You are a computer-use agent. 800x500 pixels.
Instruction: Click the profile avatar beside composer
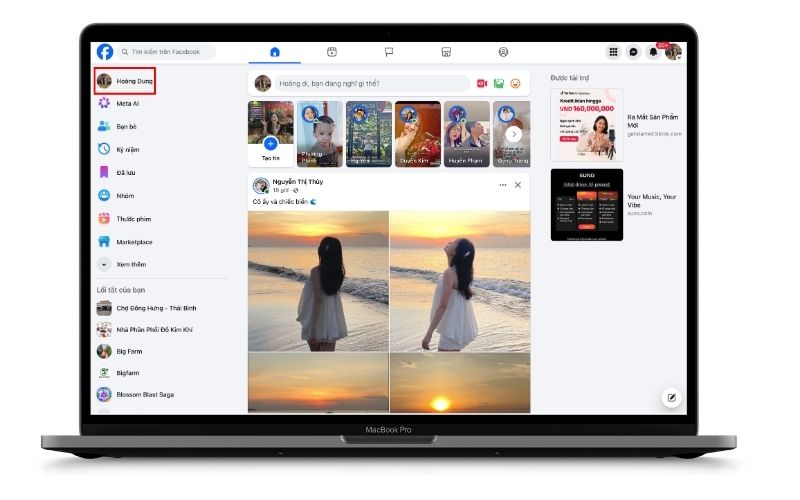(262, 83)
